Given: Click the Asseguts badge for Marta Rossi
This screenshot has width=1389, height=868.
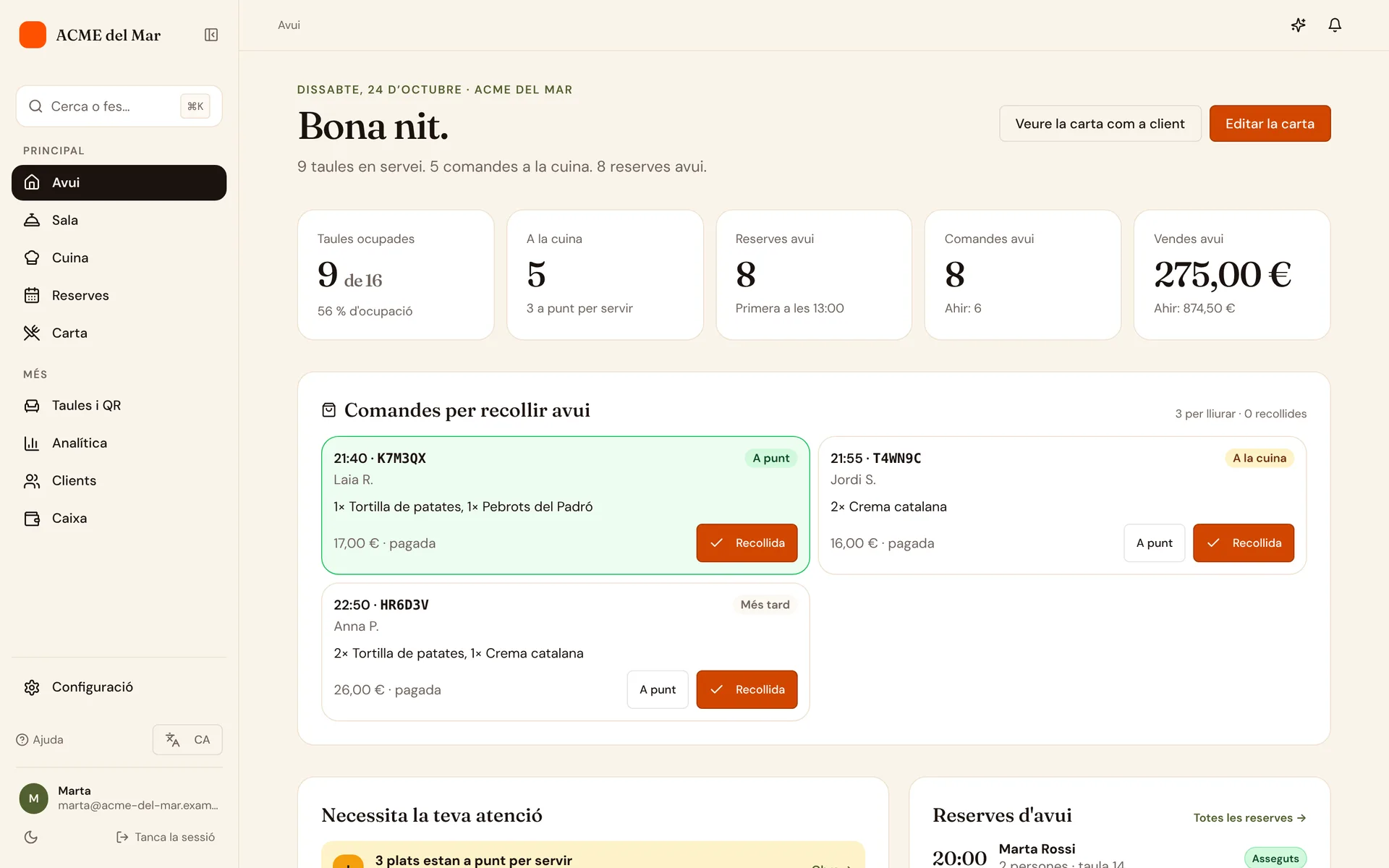Looking at the screenshot, I should pyautogui.click(x=1275, y=858).
